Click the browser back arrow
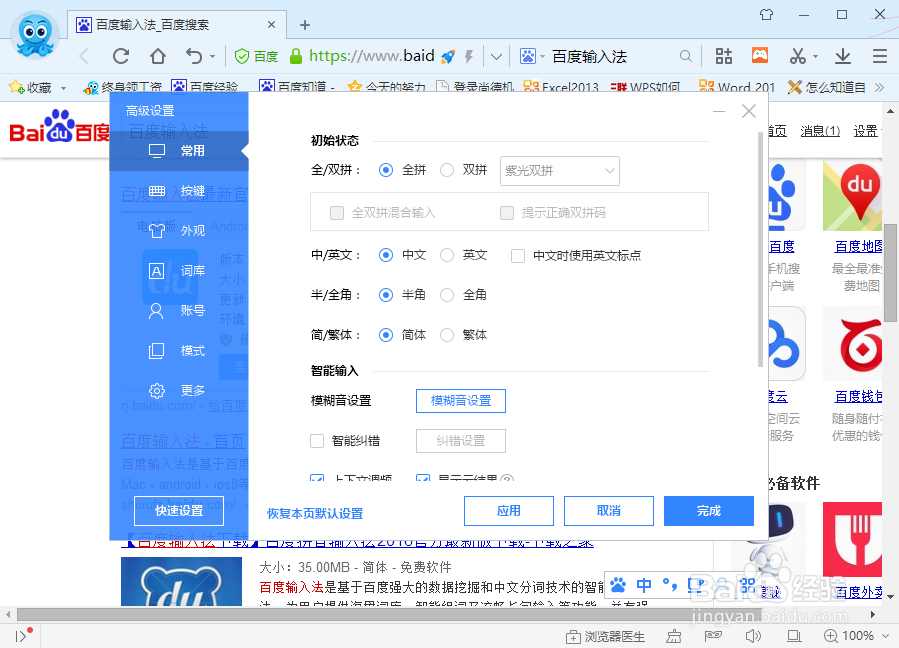Image resolution: width=899 pixels, height=648 pixels. tap(84, 56)
